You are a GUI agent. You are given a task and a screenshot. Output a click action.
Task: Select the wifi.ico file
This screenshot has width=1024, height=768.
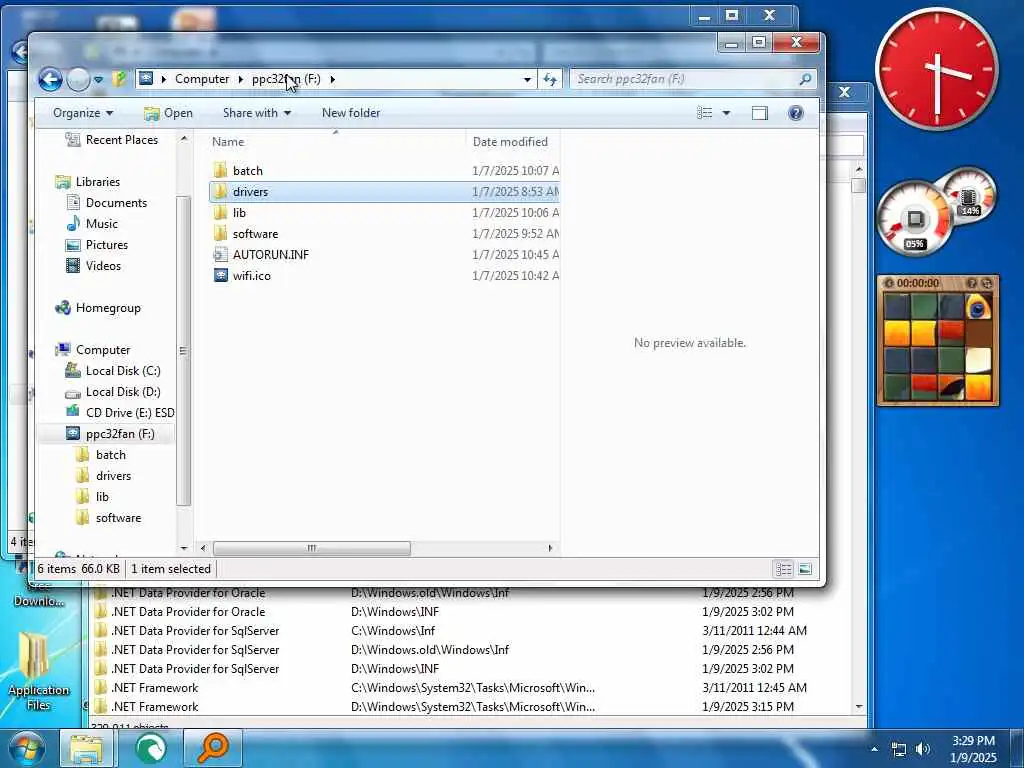pos(251,276)
